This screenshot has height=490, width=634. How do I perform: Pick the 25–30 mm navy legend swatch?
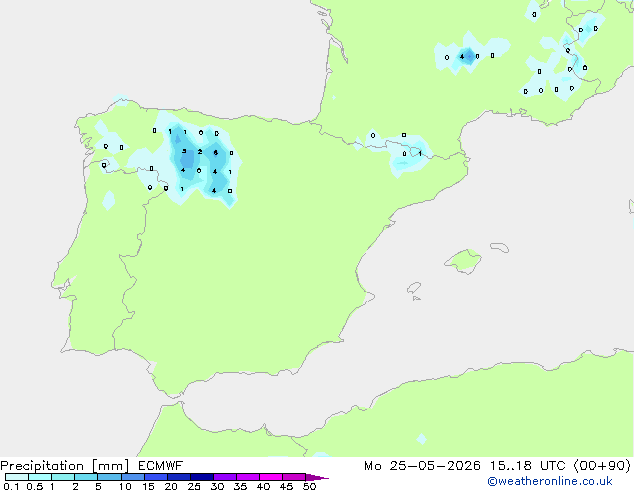[x=202, y=477]
